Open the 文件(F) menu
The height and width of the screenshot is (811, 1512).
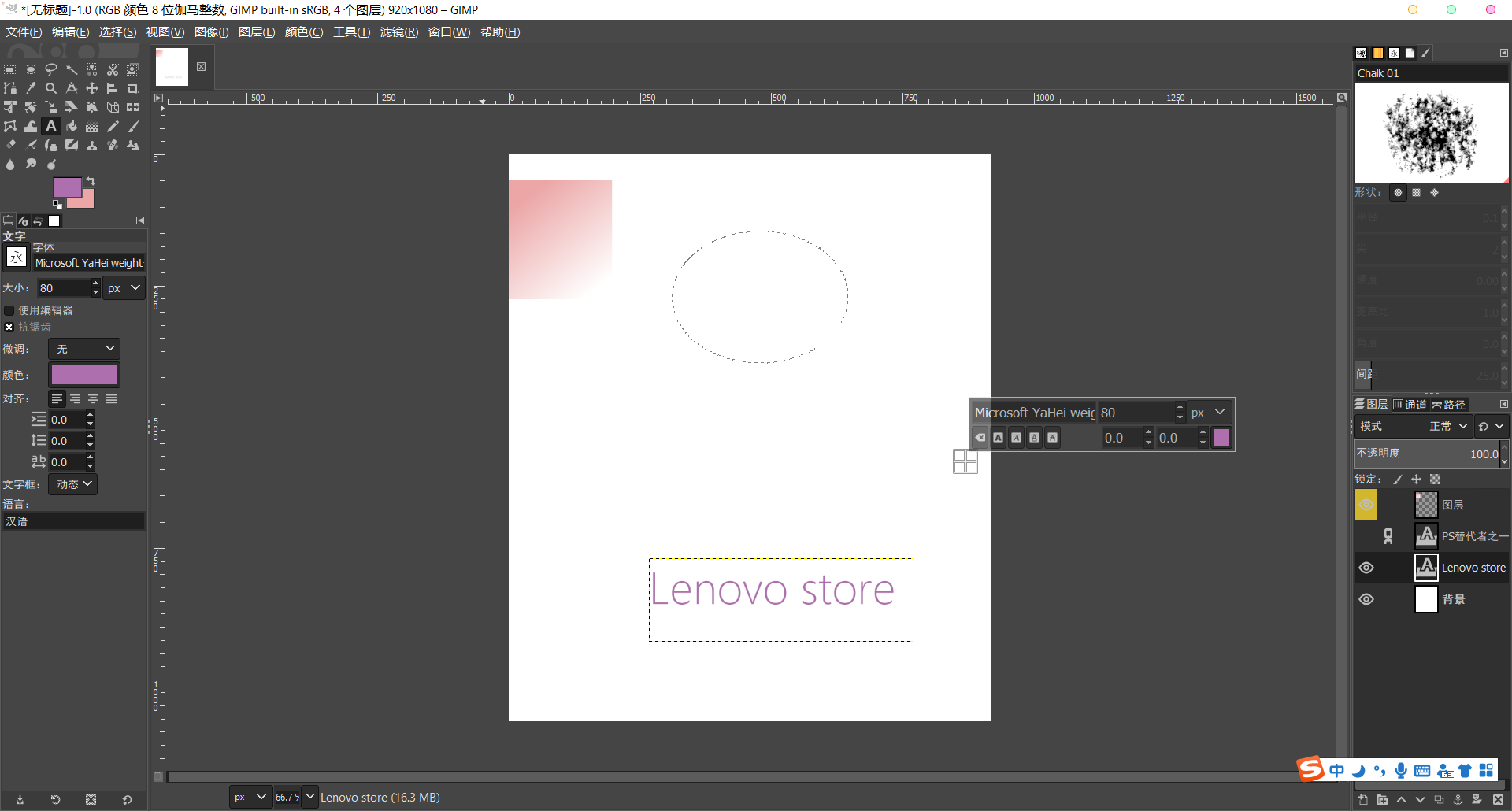[24, 31]
